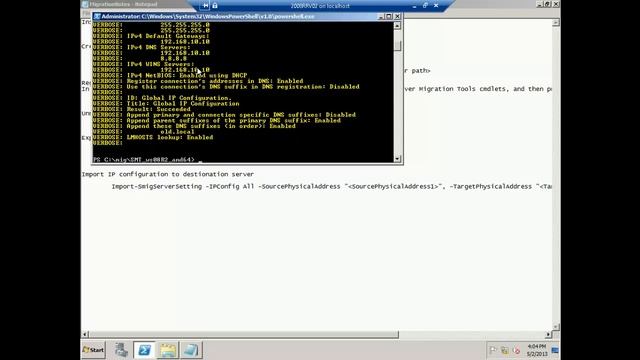Switch to the Notepad taskbar icon

[x=191, y=350]
